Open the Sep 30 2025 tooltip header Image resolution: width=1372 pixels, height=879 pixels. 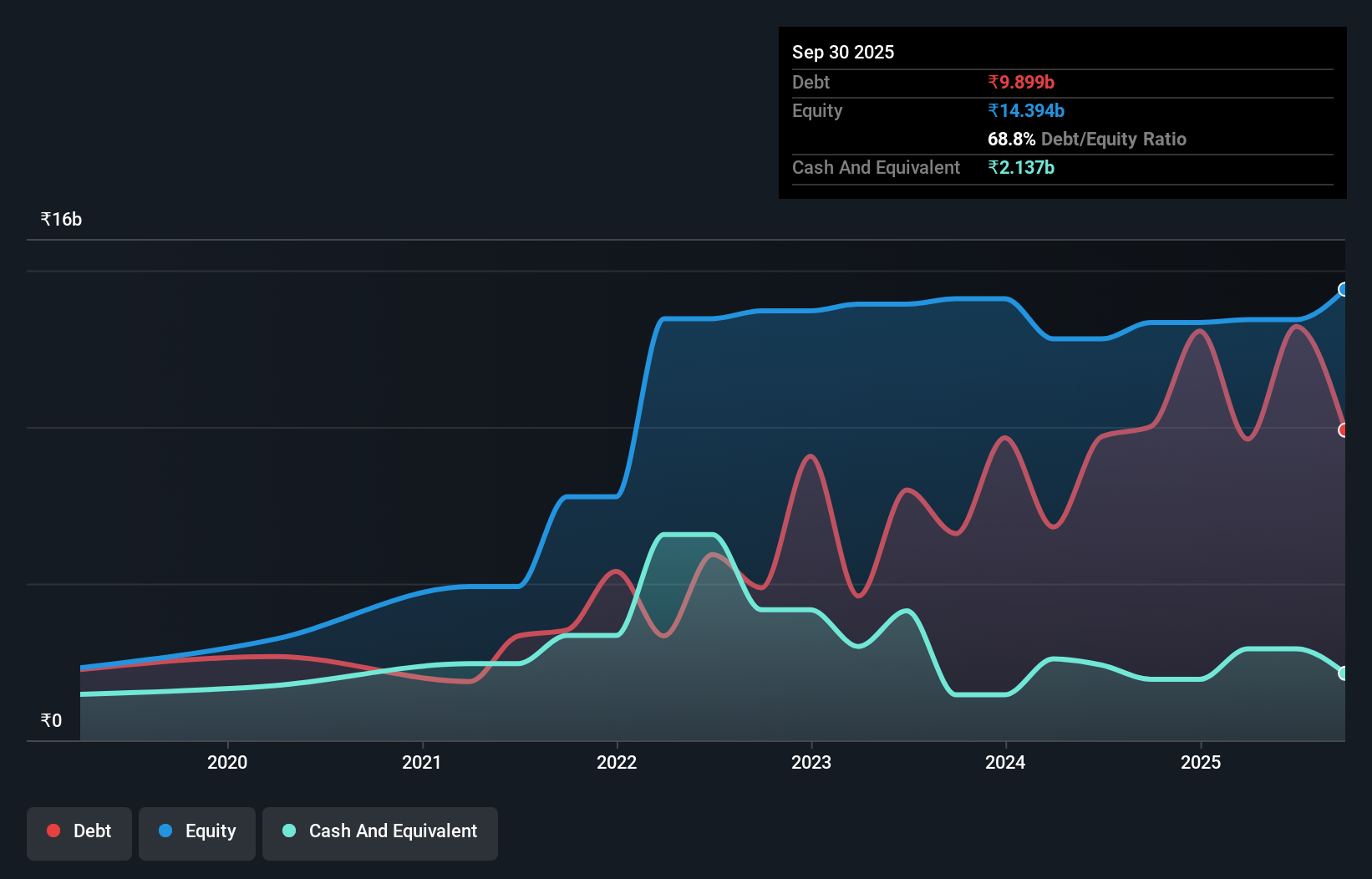coord(843,52)
